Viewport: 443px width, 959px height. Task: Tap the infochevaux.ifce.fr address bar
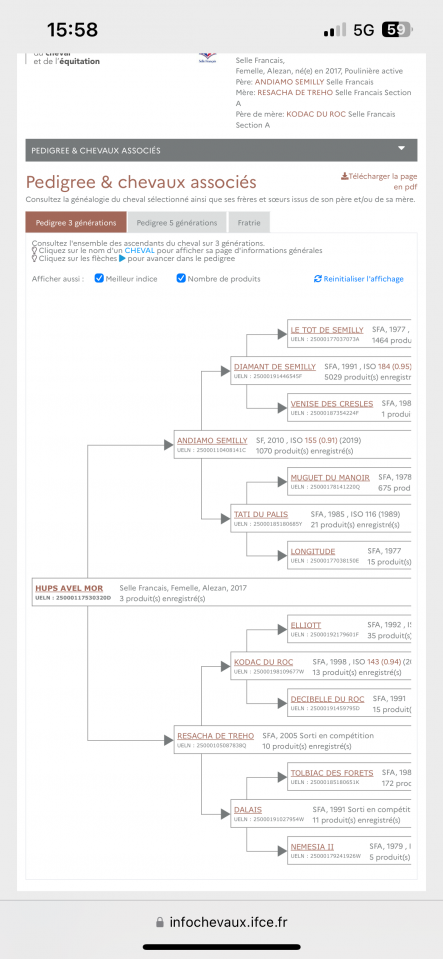(222, 922)
